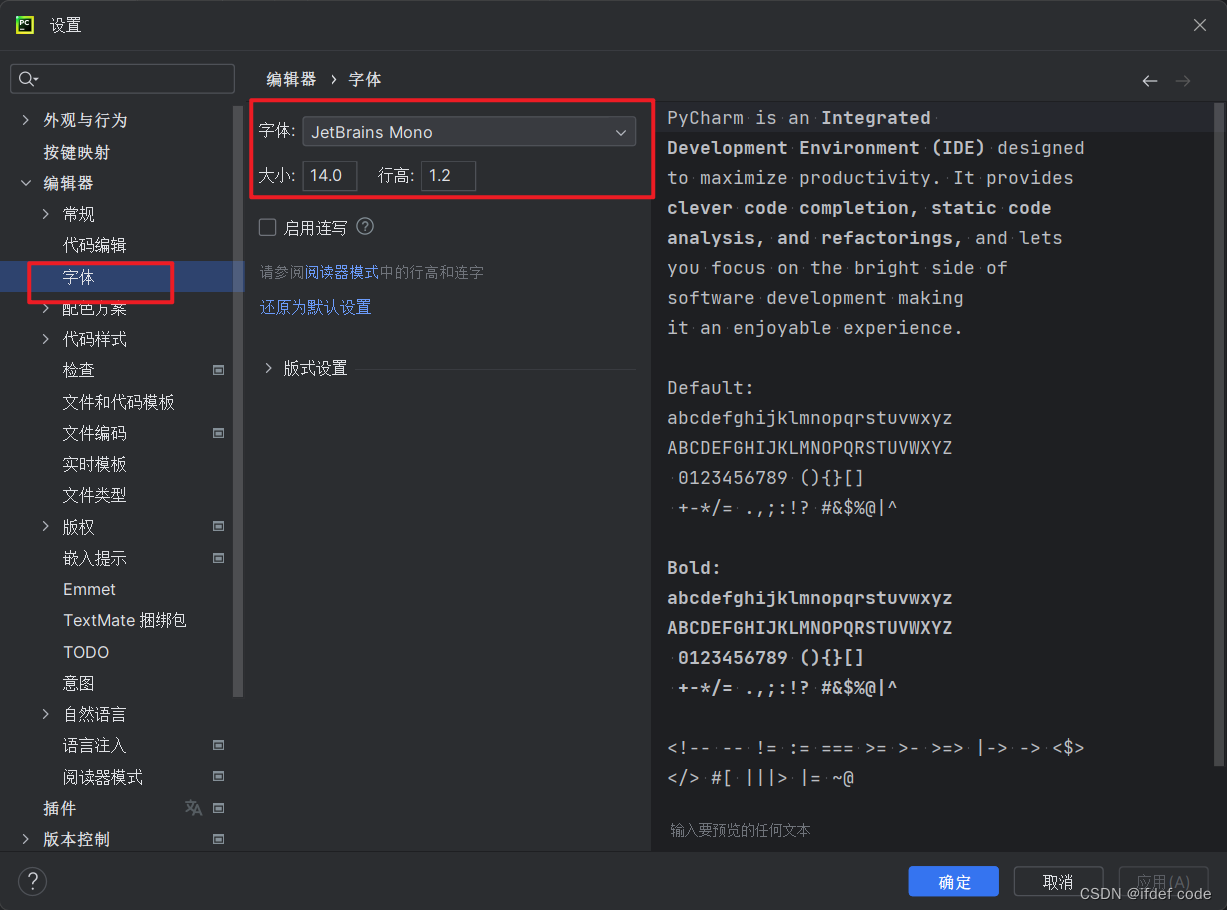Open 实时模板 settings page

pyautogui.click(x=94, y=464)
